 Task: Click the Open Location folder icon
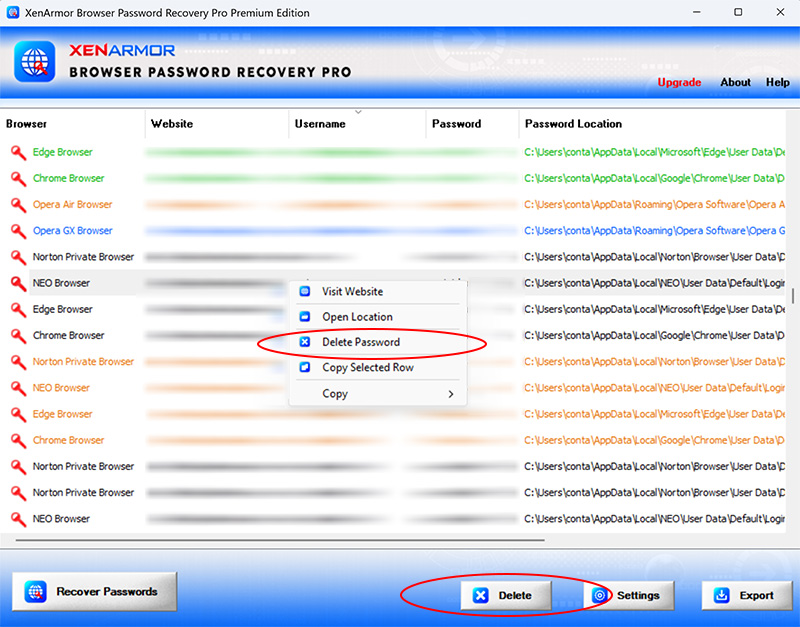coord(304,317)
